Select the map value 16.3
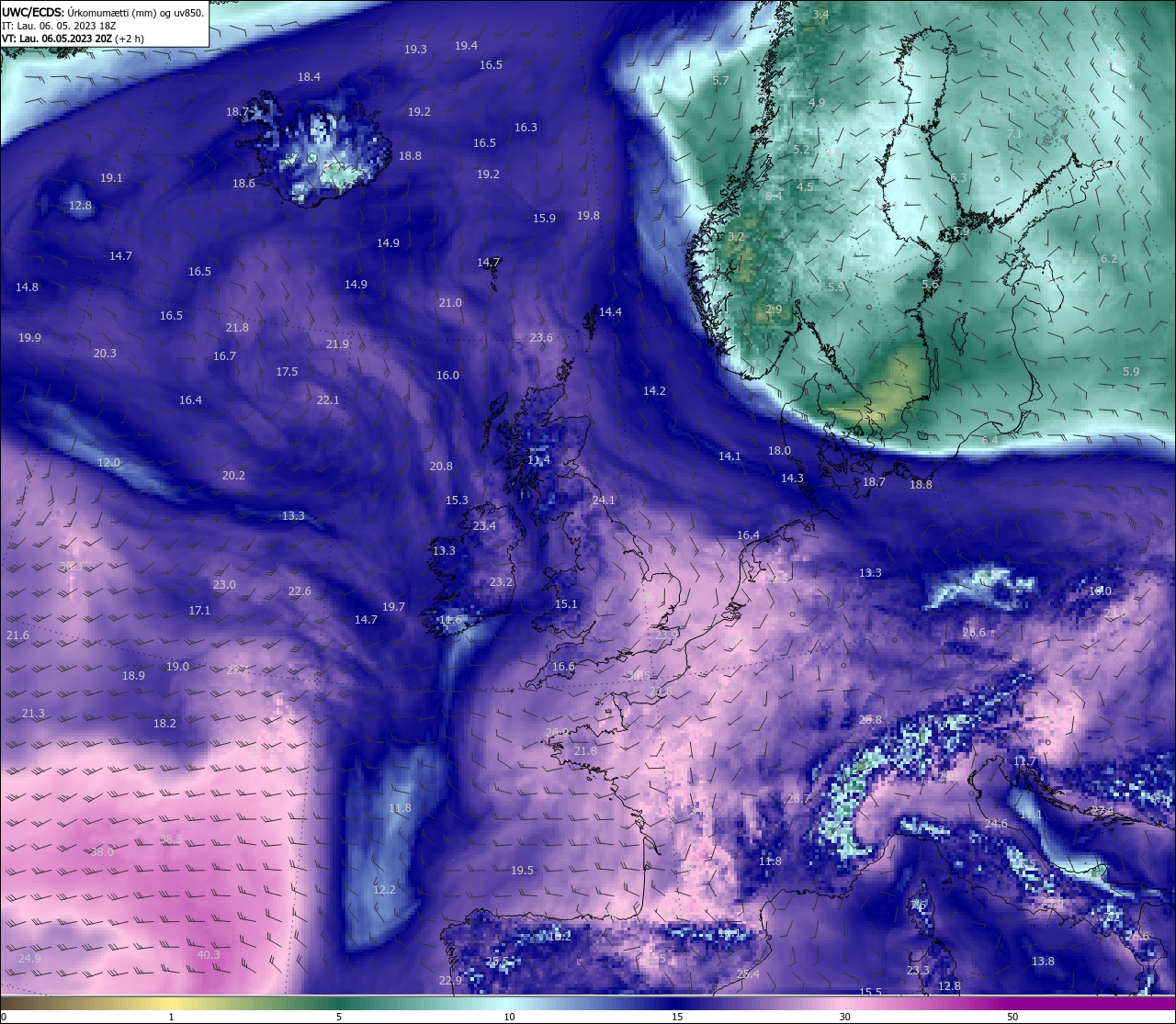Screen dimensions: 1176x1024 (526, 128)
